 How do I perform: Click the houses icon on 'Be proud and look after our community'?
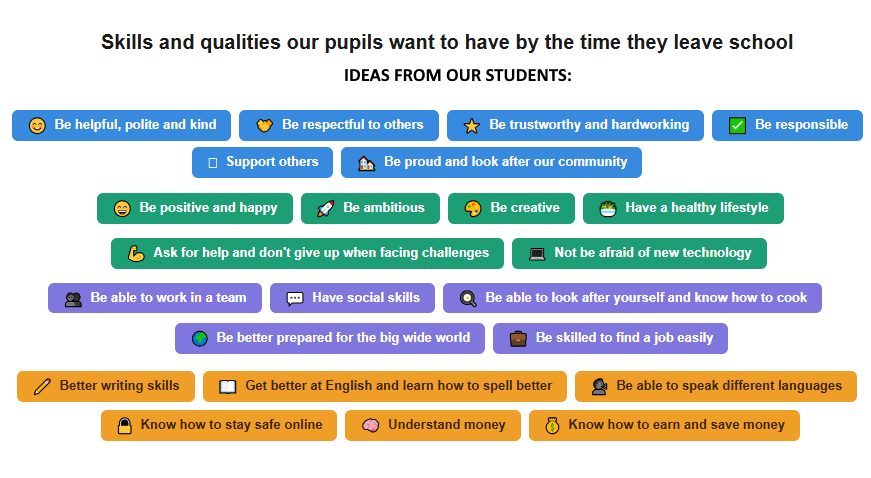(366, 162)
